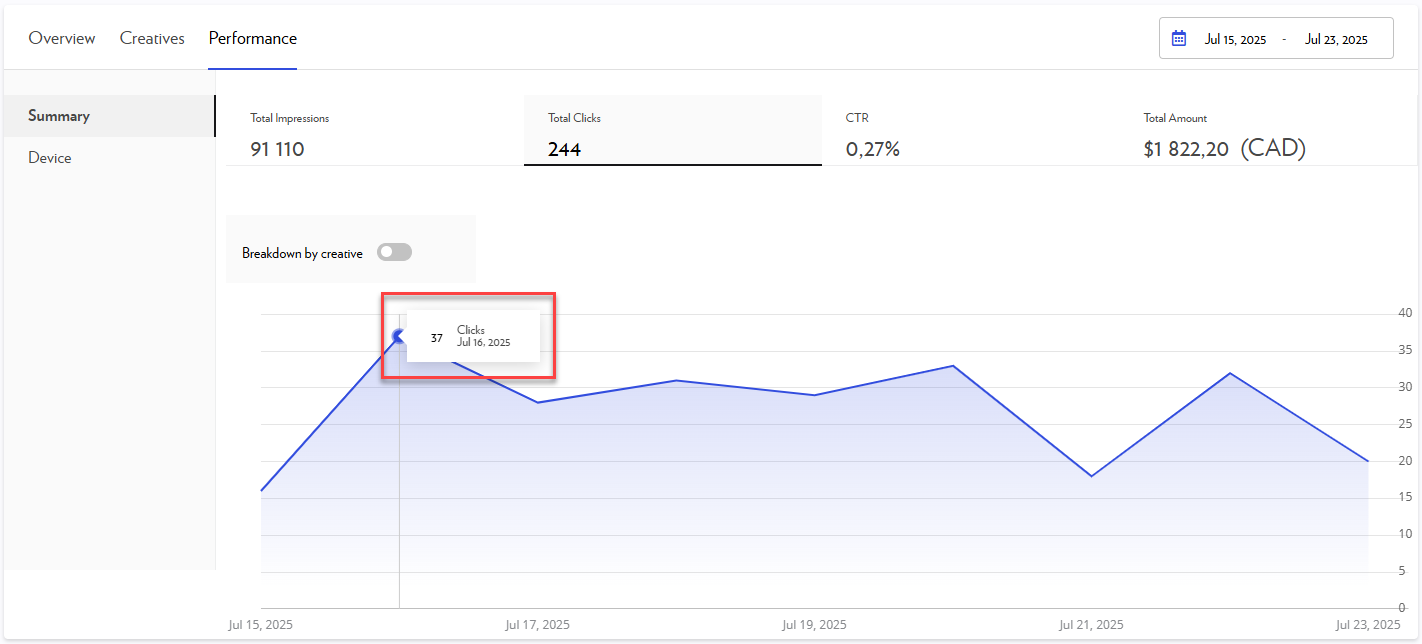Screen dimensions: 1422x644
Task: Click the calendar icon in date picker
Action: tap(1179, 39)
